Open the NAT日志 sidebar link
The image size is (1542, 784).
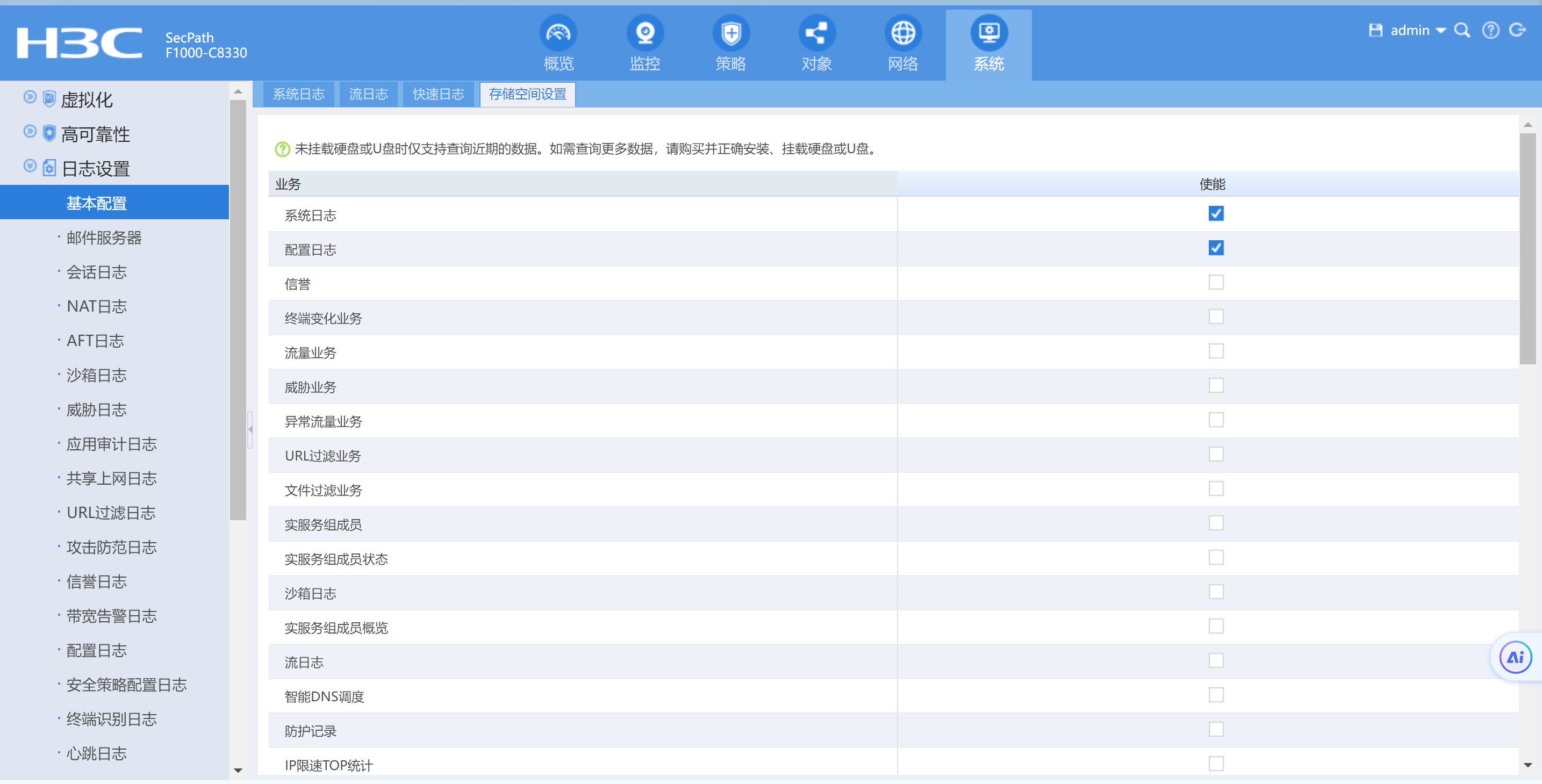pyautogui.click(x=97, y=306)
